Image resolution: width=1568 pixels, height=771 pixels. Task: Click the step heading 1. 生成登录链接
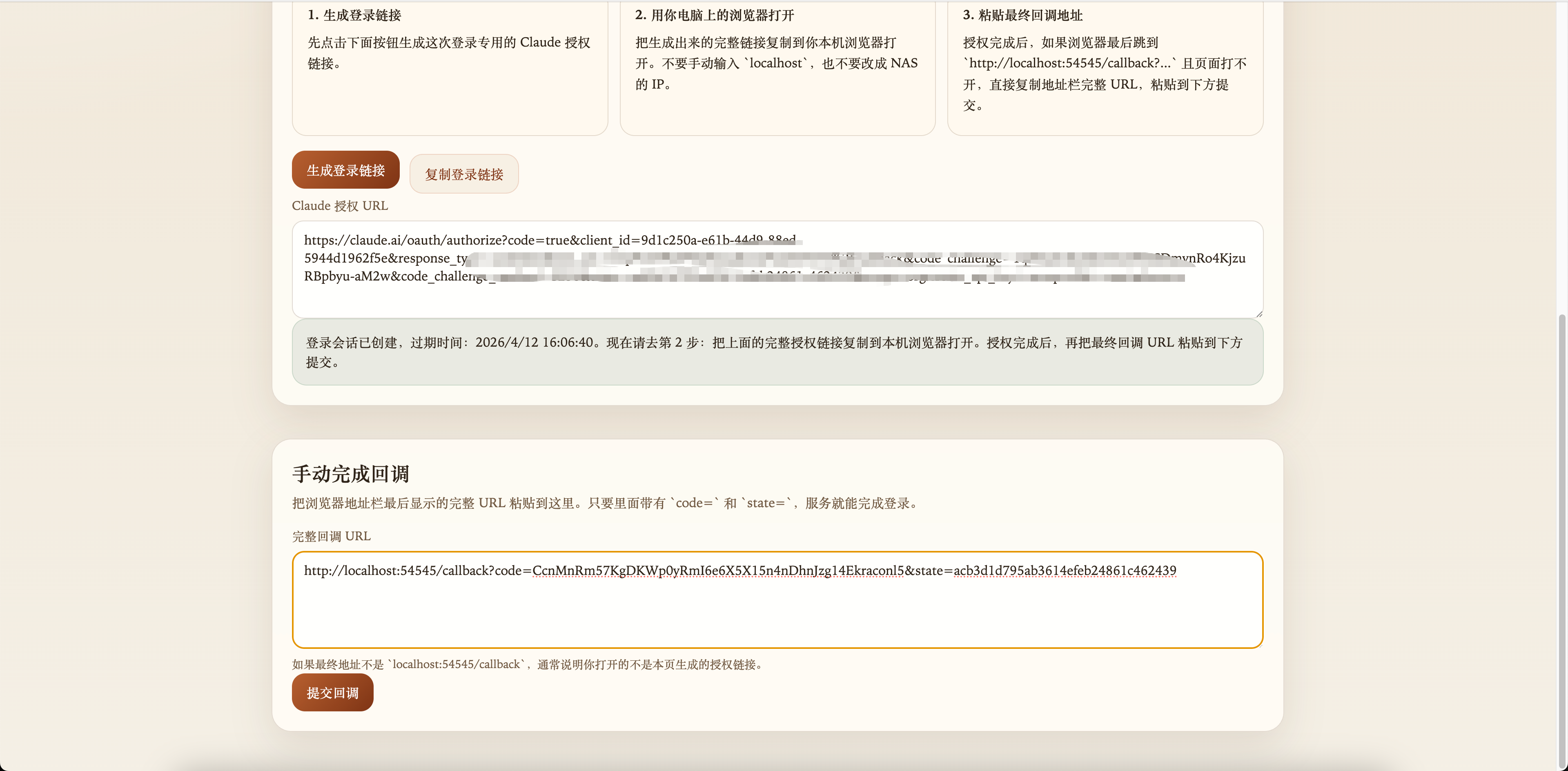coord(354,15)
